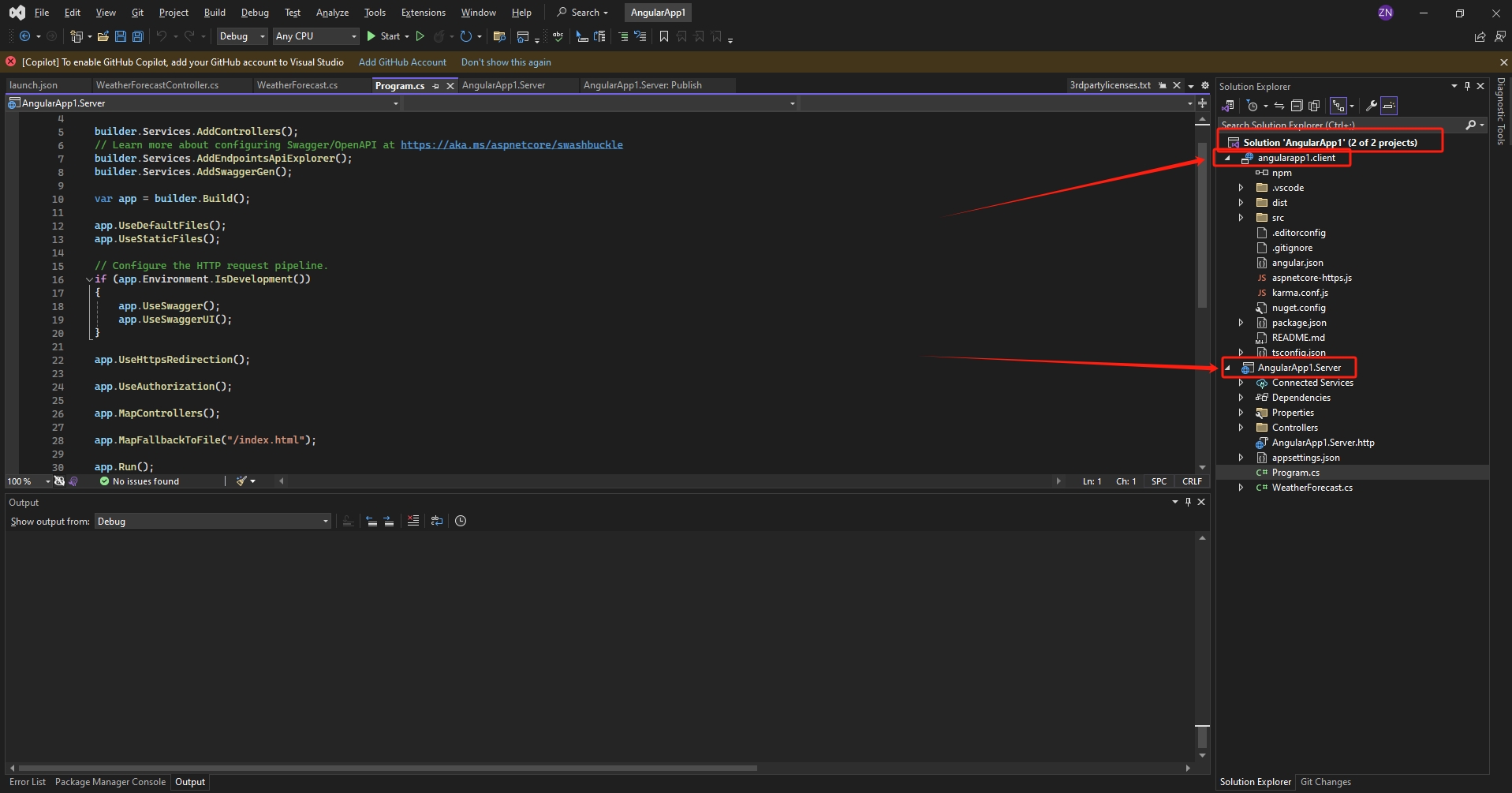The height and width of the screenshot is (793, 1512).
Task: Click the editor zoom level 100 % box
Action: point(21,481)
